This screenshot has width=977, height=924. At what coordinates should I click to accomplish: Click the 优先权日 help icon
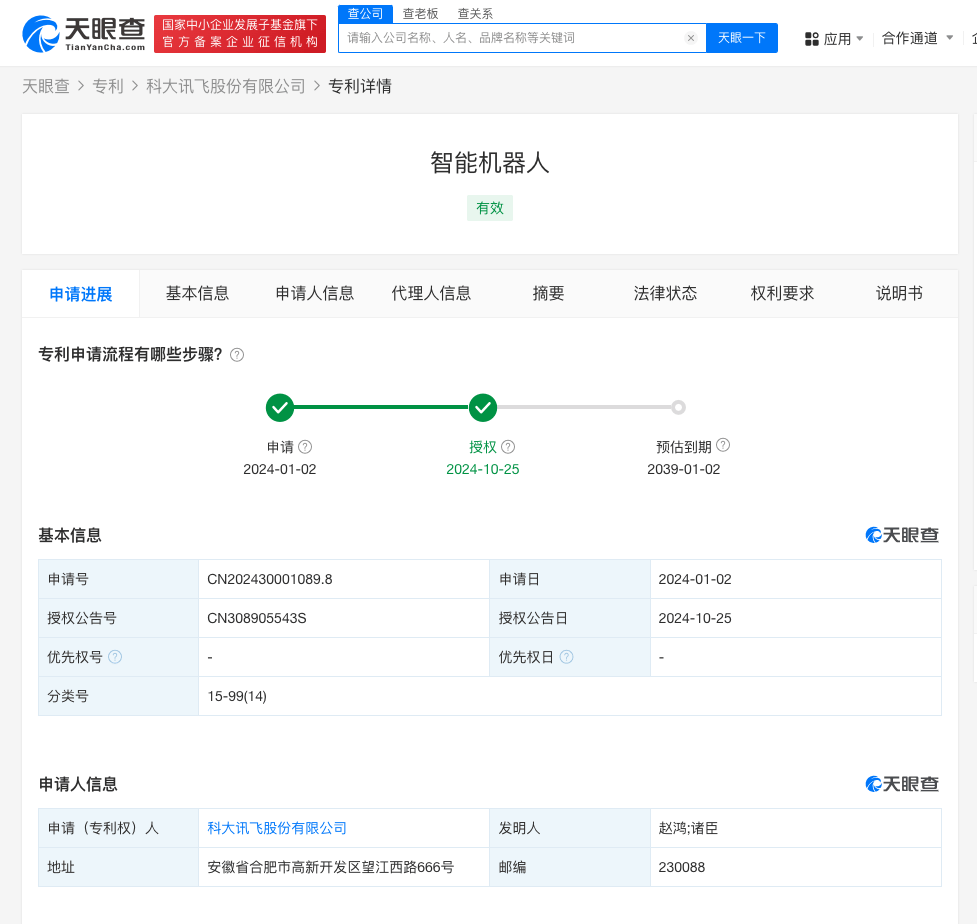pos(566,657)
